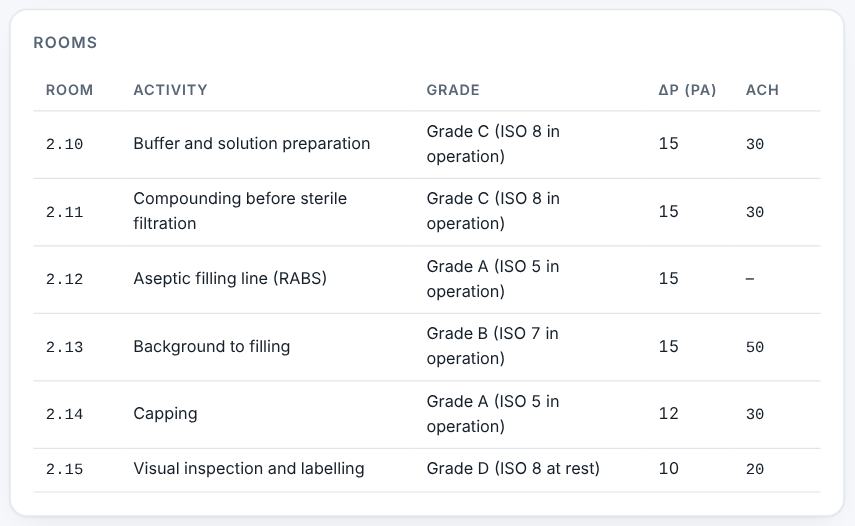Click the GRADE column header

[x=453, y=90]
